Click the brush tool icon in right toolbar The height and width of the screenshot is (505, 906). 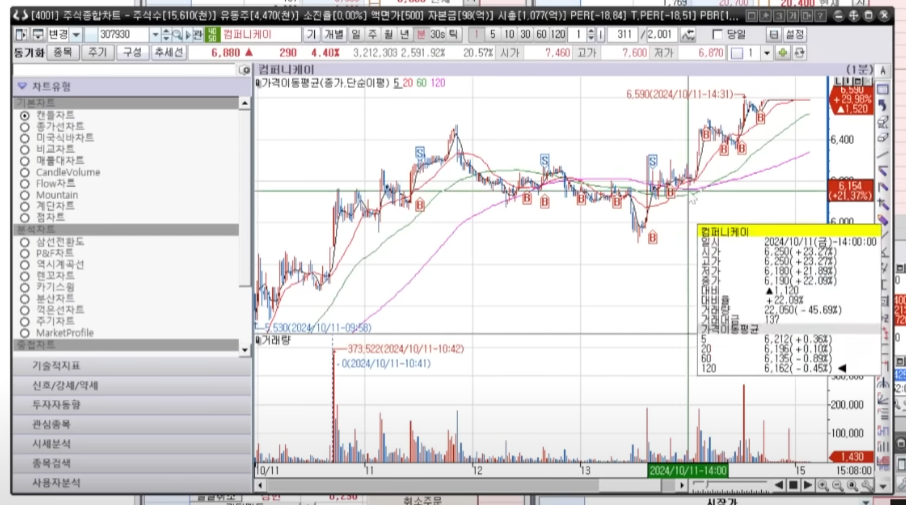pos(882,122)
